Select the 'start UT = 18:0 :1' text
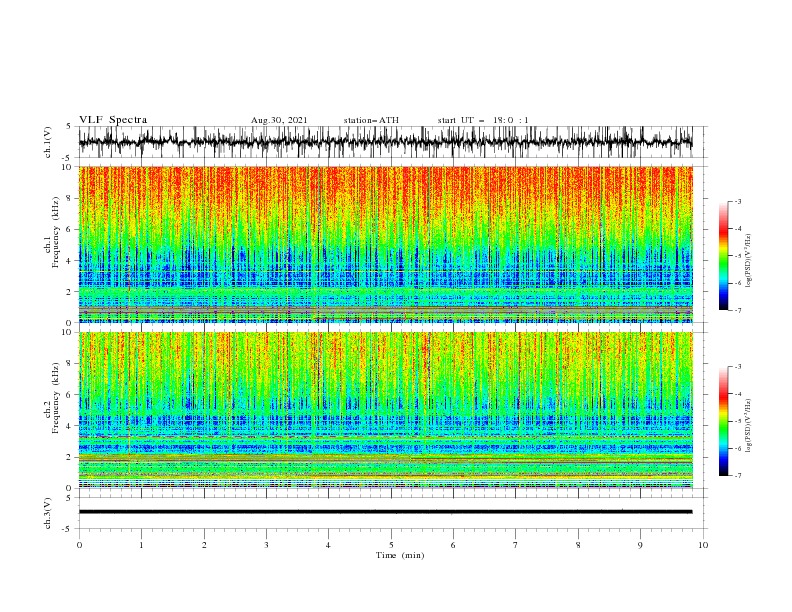The height and width of the screenshot is (612, 792). [483, 120]
